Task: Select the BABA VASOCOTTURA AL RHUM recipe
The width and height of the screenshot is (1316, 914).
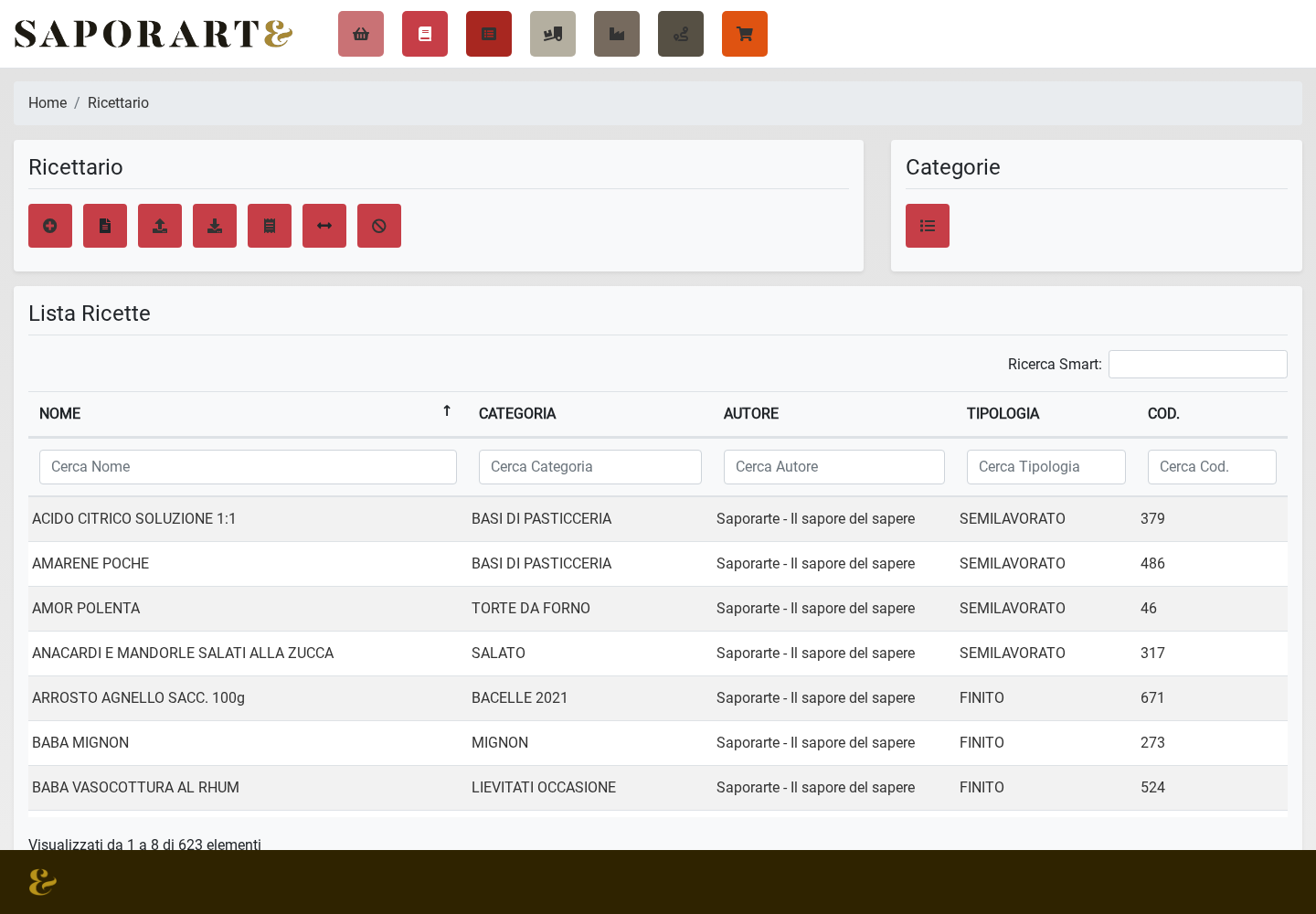Action: point(658,788)
